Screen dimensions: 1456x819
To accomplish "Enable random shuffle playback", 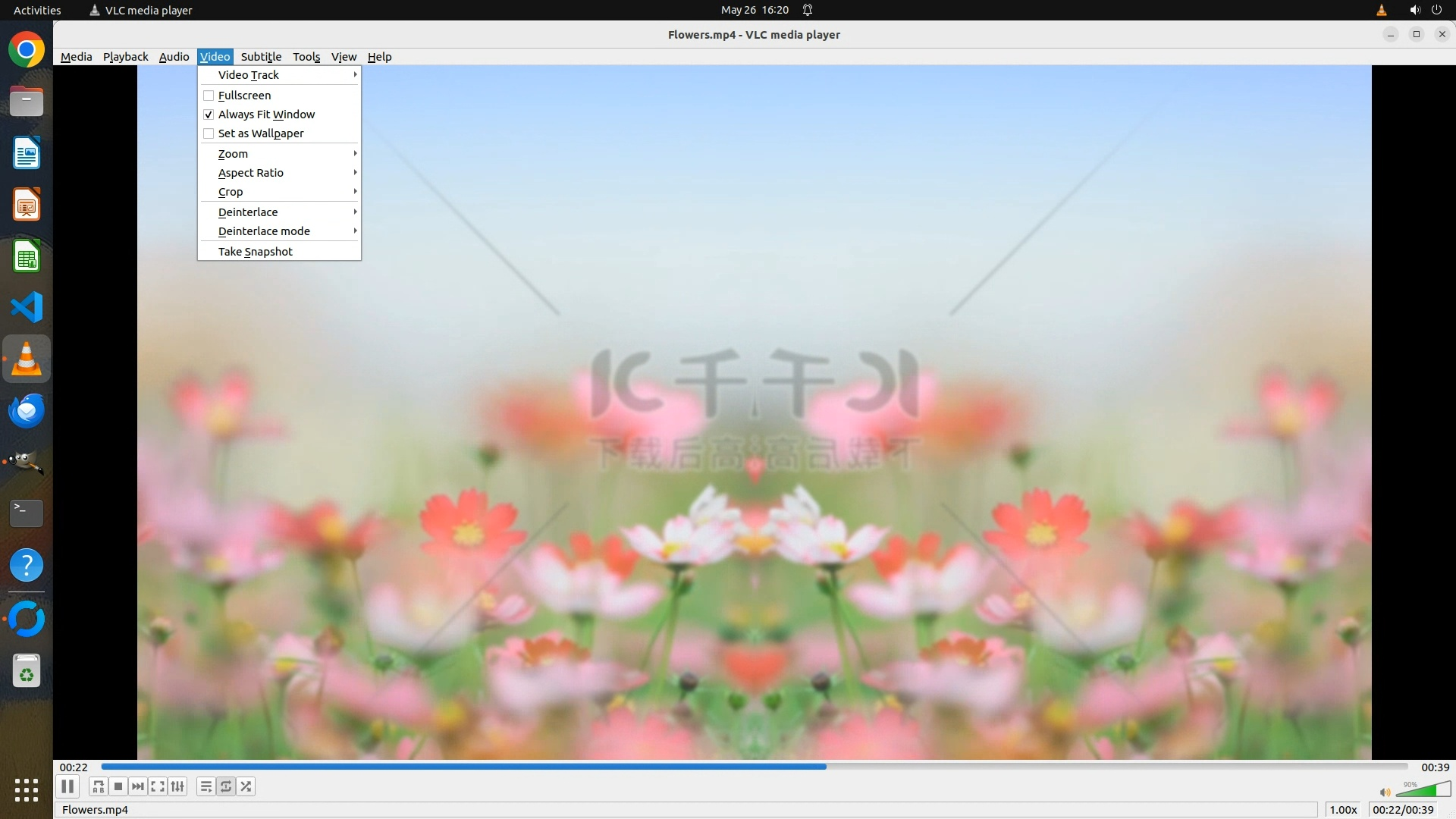I will 246,786.
